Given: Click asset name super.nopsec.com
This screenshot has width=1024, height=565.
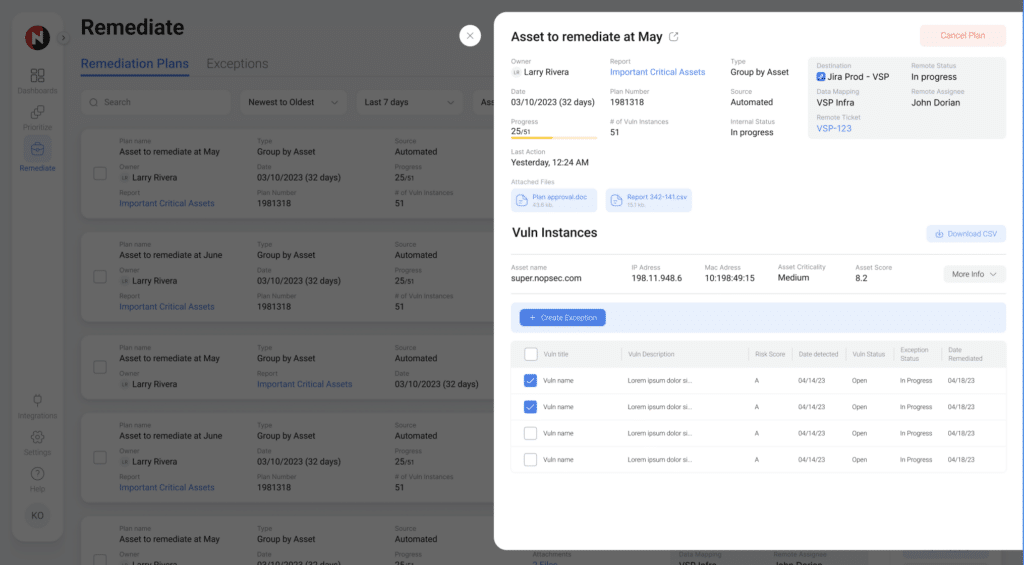Looking at the screenshot, I should coord(546,278).
